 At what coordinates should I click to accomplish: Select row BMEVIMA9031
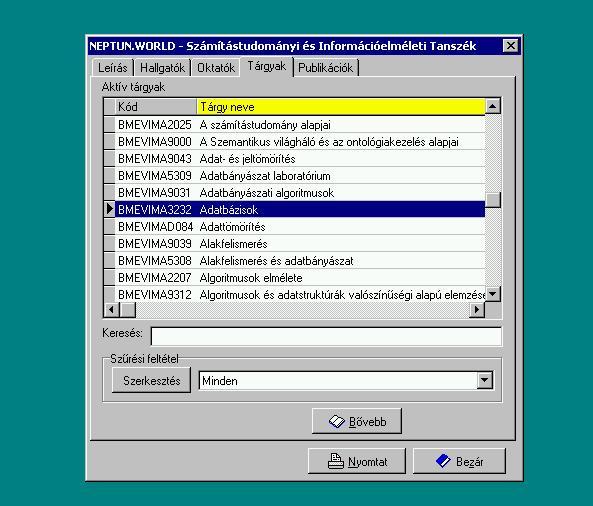pyautogui.click(x=294, y=192)
